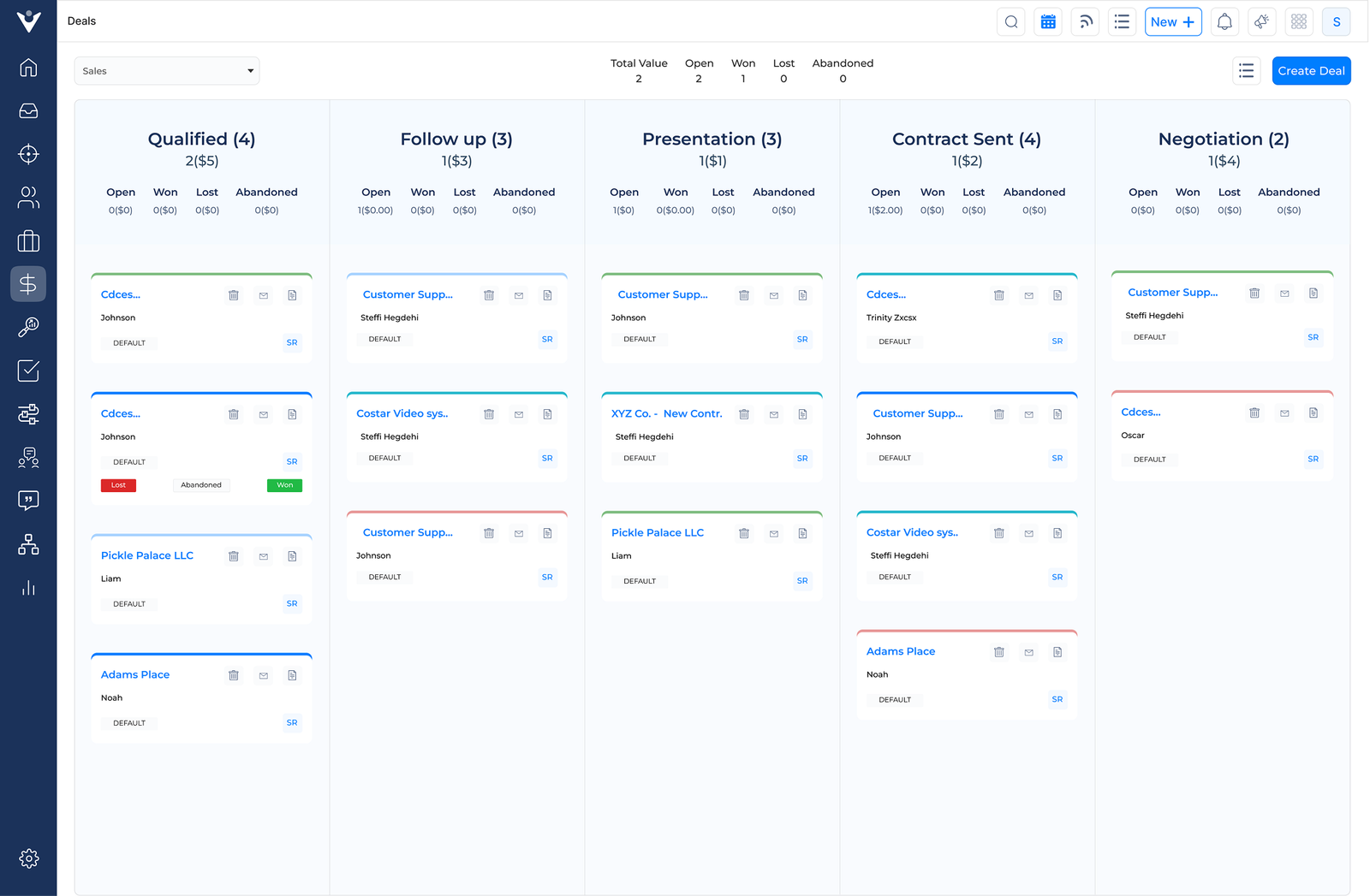The height and width of the screenshot is (896, 1370).
Task: Email the Adams Place deal in Contract Sent
Action: (x=1028, y=652)
